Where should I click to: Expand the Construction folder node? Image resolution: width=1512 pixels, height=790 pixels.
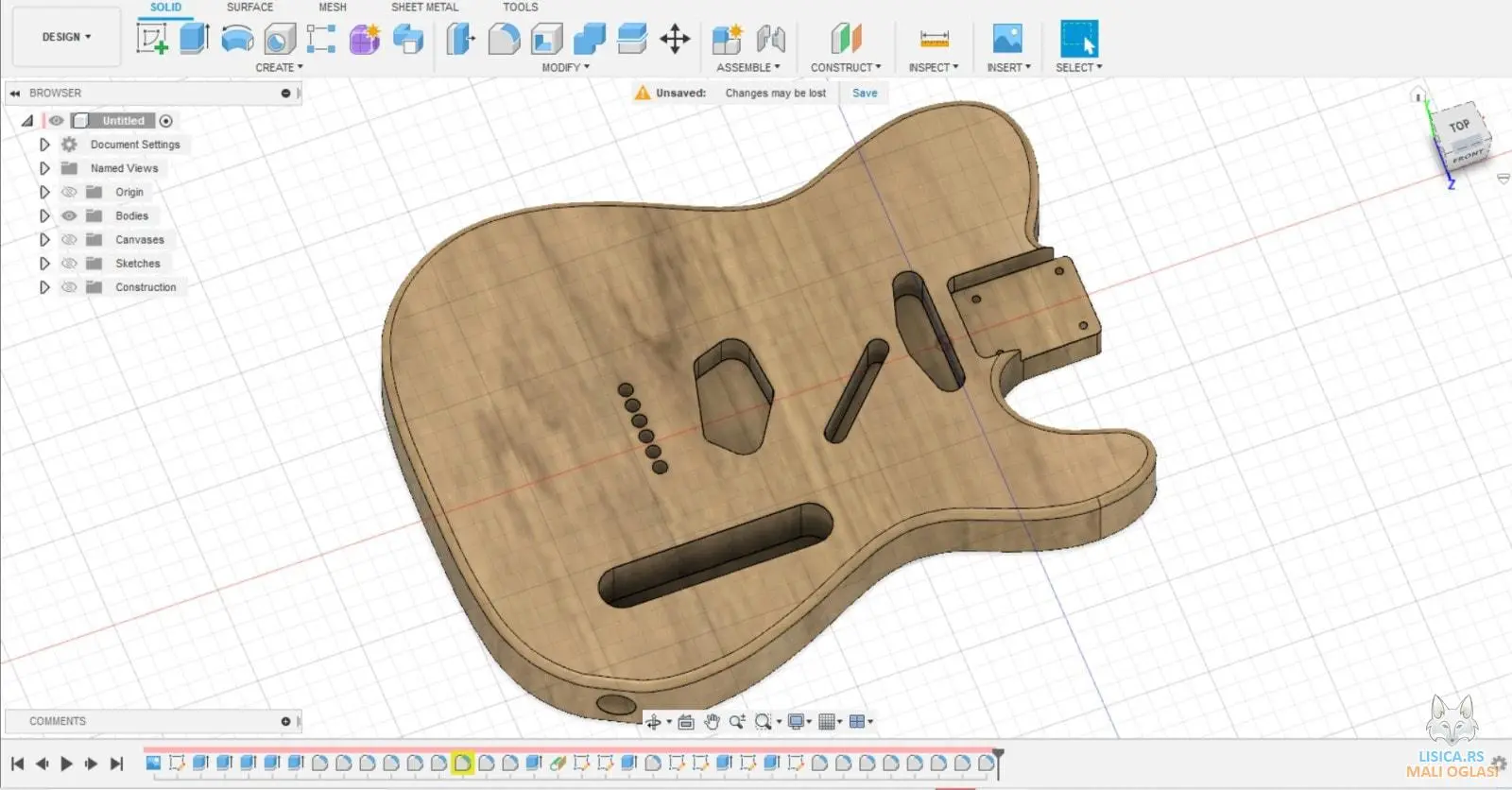[x=44, y=287]
